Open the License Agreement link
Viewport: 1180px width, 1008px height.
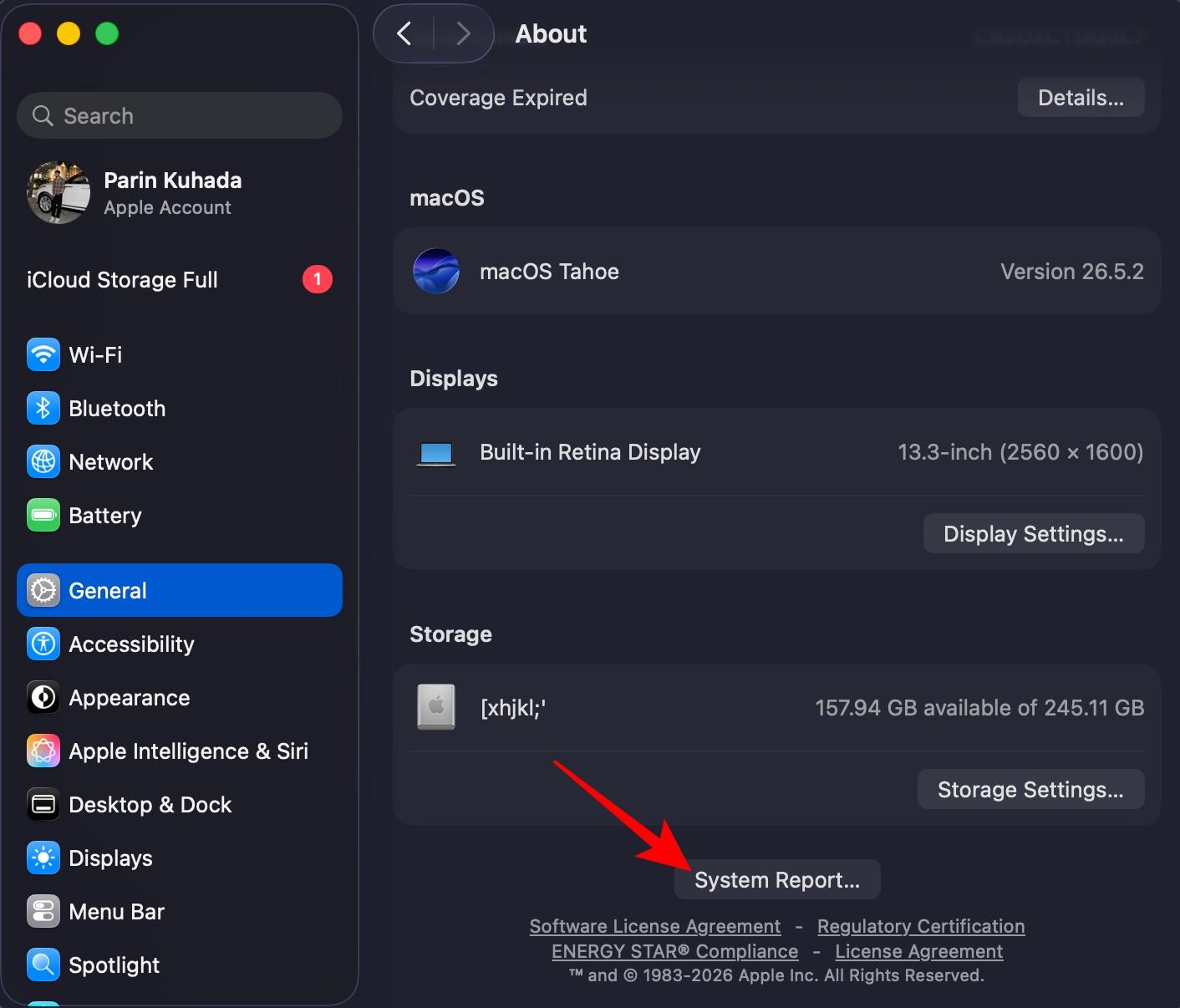919,951
